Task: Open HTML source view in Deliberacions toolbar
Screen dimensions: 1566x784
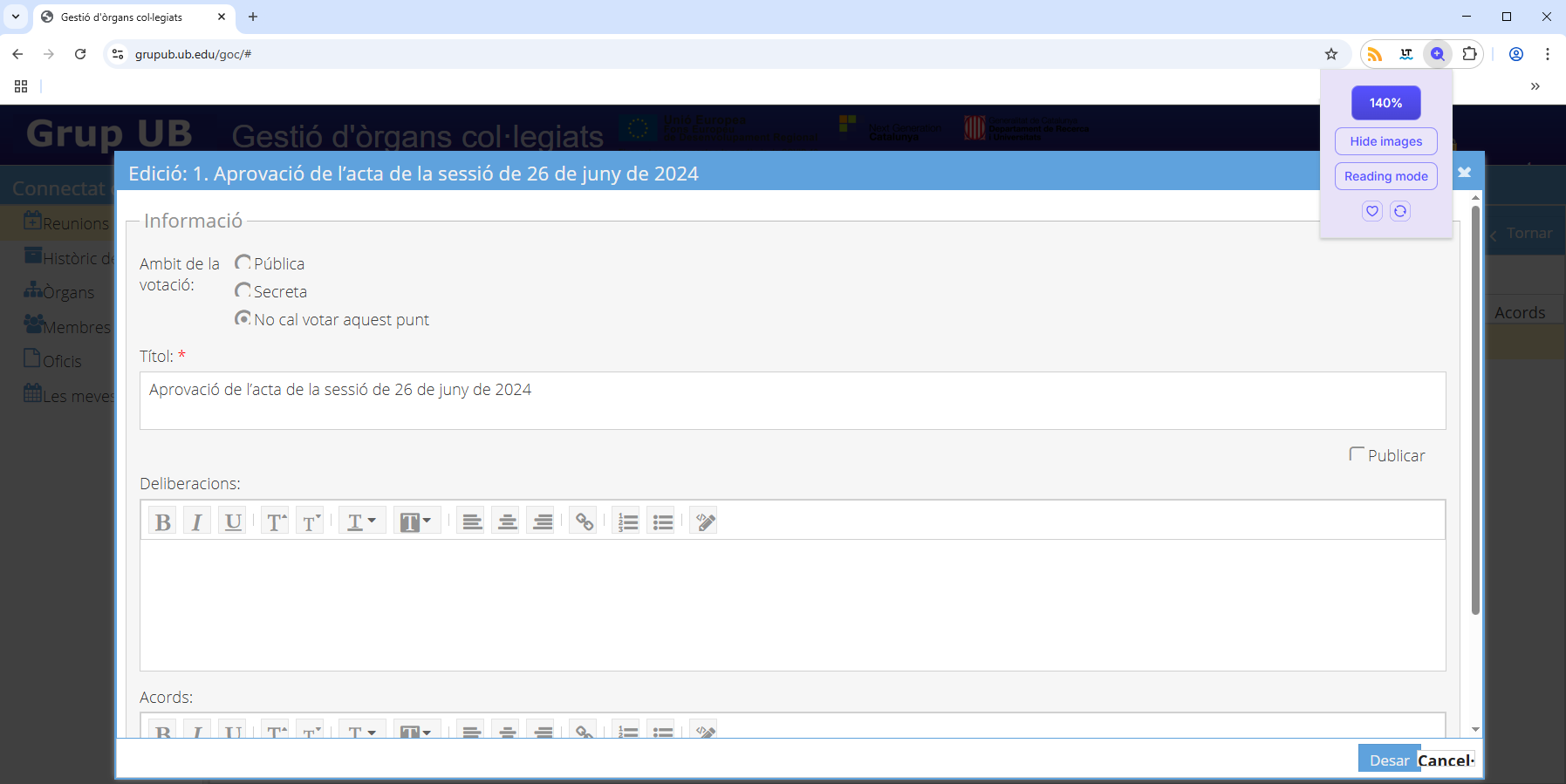Action: tap(704, 522)
